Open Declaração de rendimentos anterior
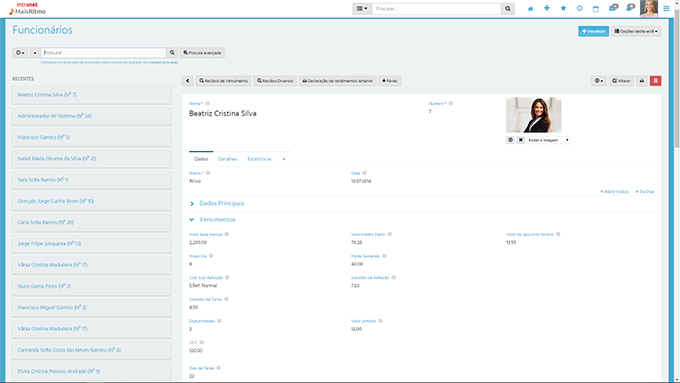The image size is (680, 383). coord(337,81)
